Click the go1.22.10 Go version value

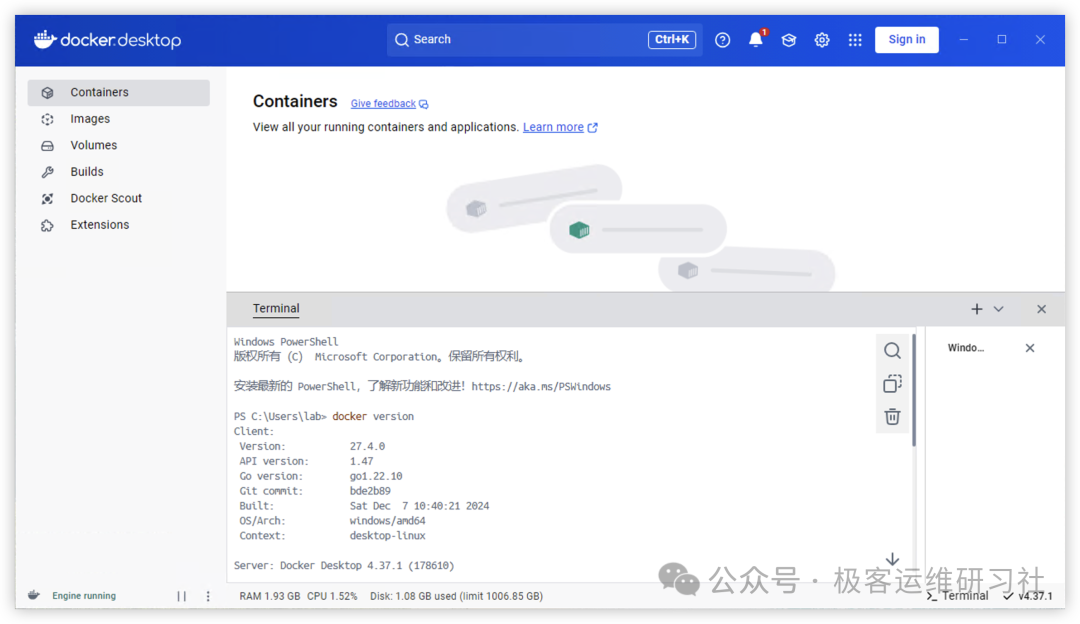pyautogui.click(x=375, y=476)
